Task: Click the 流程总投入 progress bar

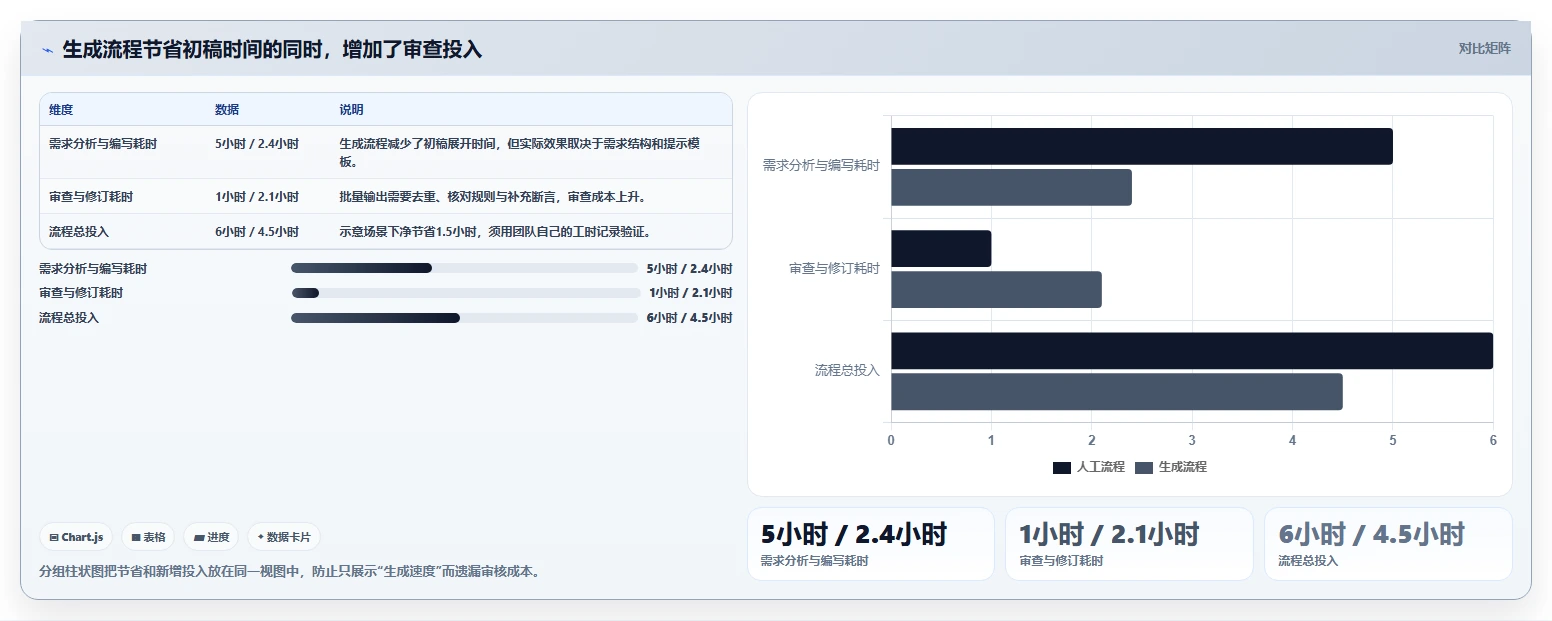Action: tap(464, 318)
